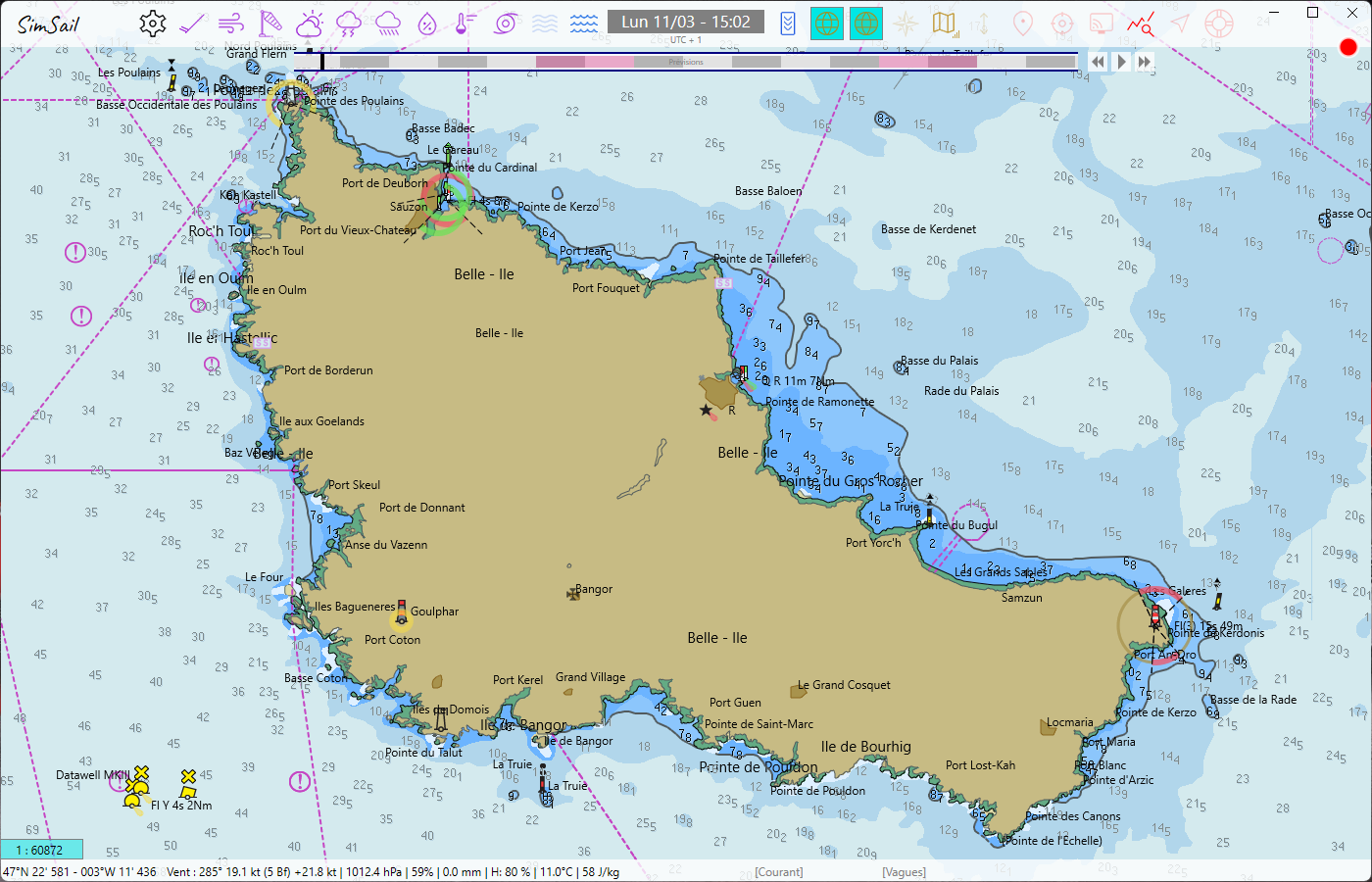This screenshot has width=1372, height=882.
Task: Toggle the wind flow layer icon
Action: (x=231, y=24)
